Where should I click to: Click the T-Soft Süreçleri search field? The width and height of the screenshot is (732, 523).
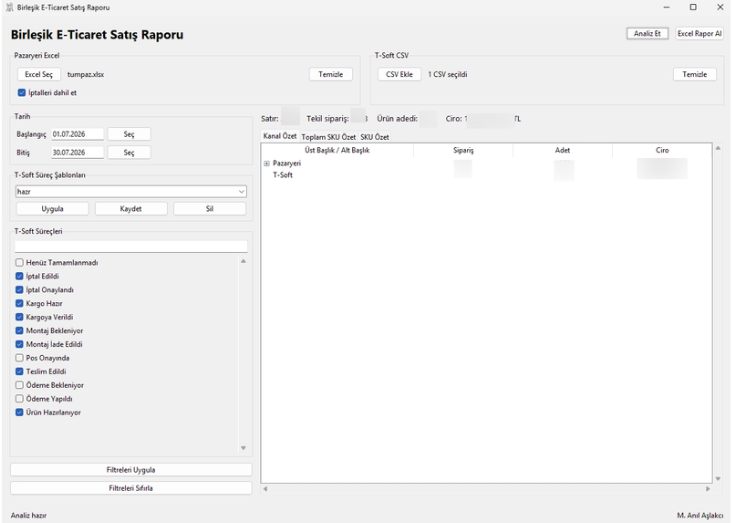pyautogui.click(x=131, y=247)
